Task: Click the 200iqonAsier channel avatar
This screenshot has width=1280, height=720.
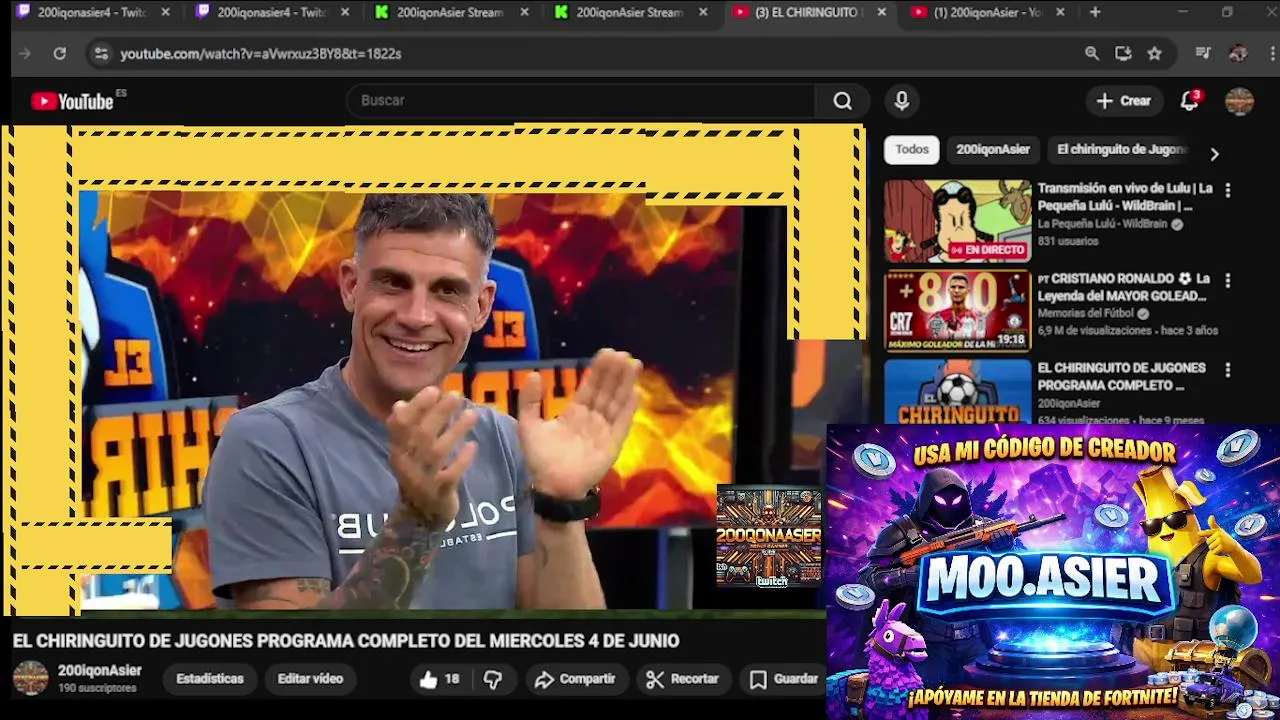Action: point(30,678)
